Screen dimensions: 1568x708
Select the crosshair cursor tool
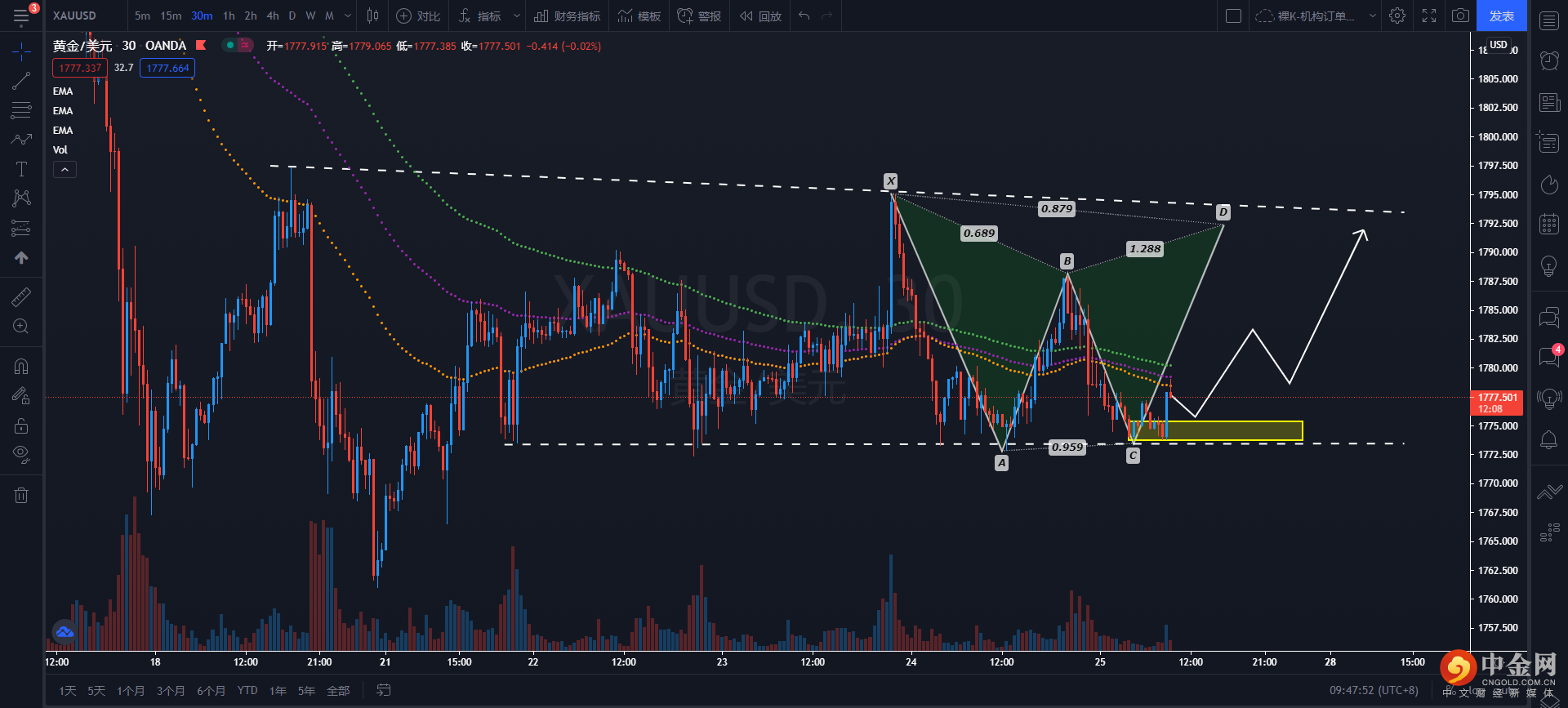(21, 52)
